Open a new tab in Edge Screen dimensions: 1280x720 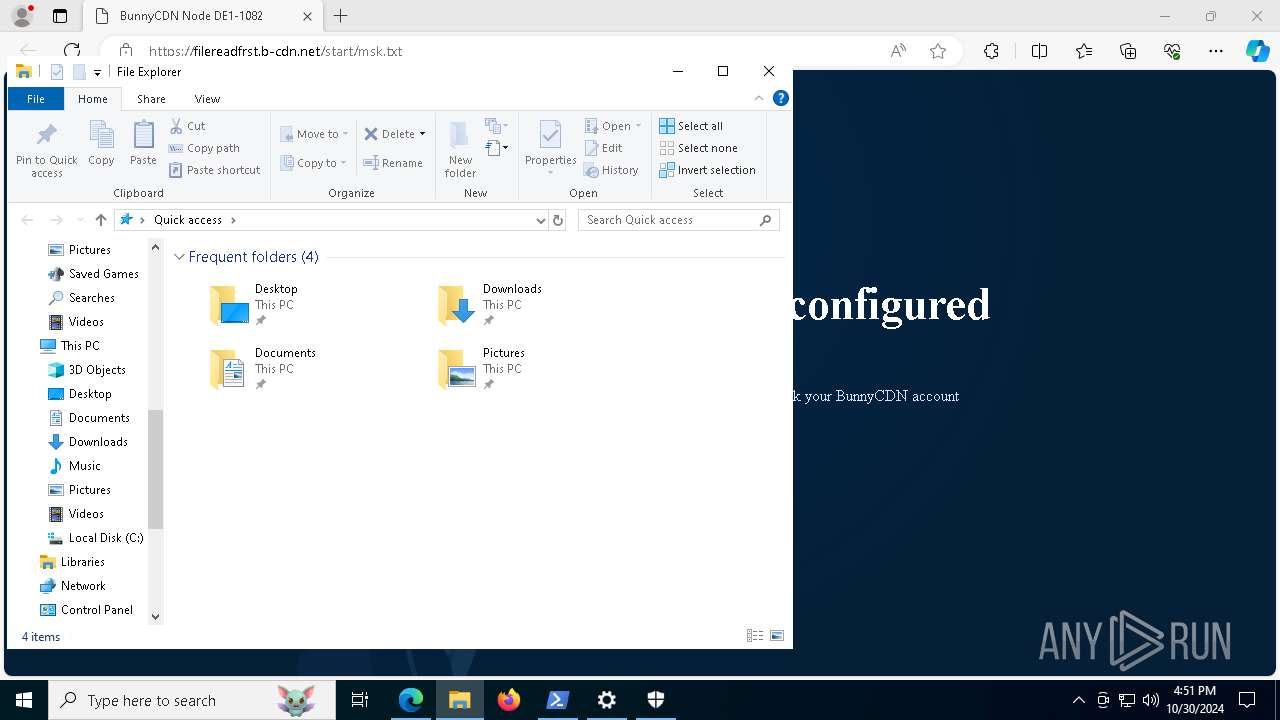[x=341, y=16]
